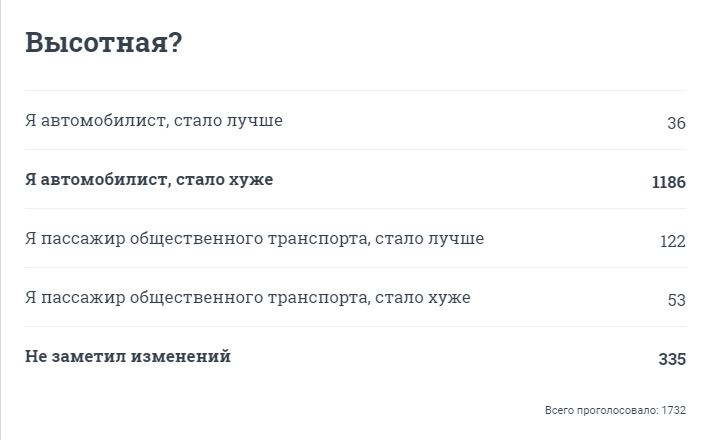Click the divider above 'Не заметил изменений'

tap(355, 326)
